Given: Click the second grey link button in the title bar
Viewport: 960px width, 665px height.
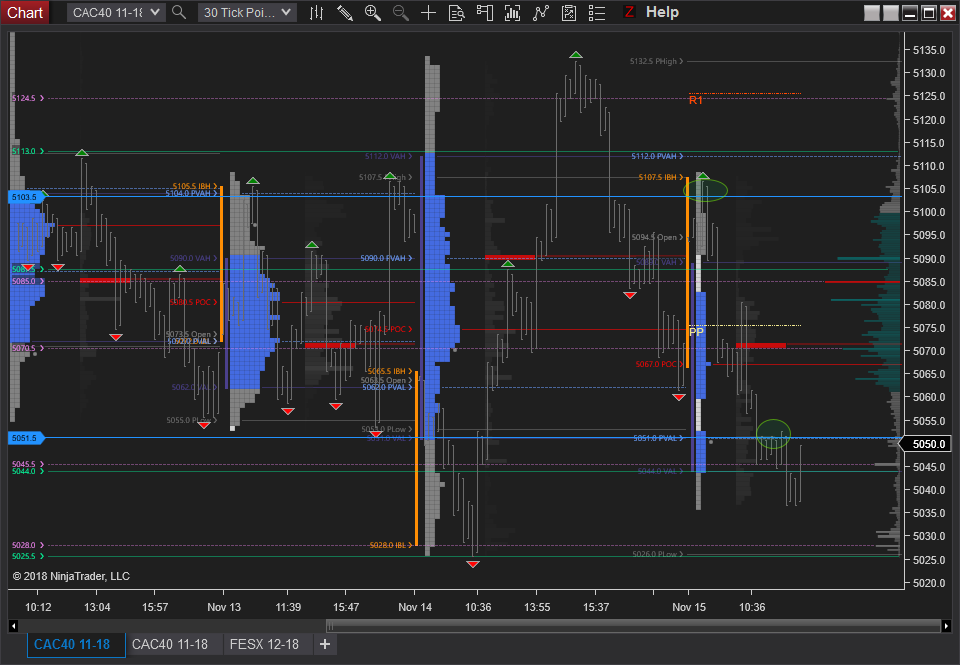Looking at the screenshot, I should 891,13.
